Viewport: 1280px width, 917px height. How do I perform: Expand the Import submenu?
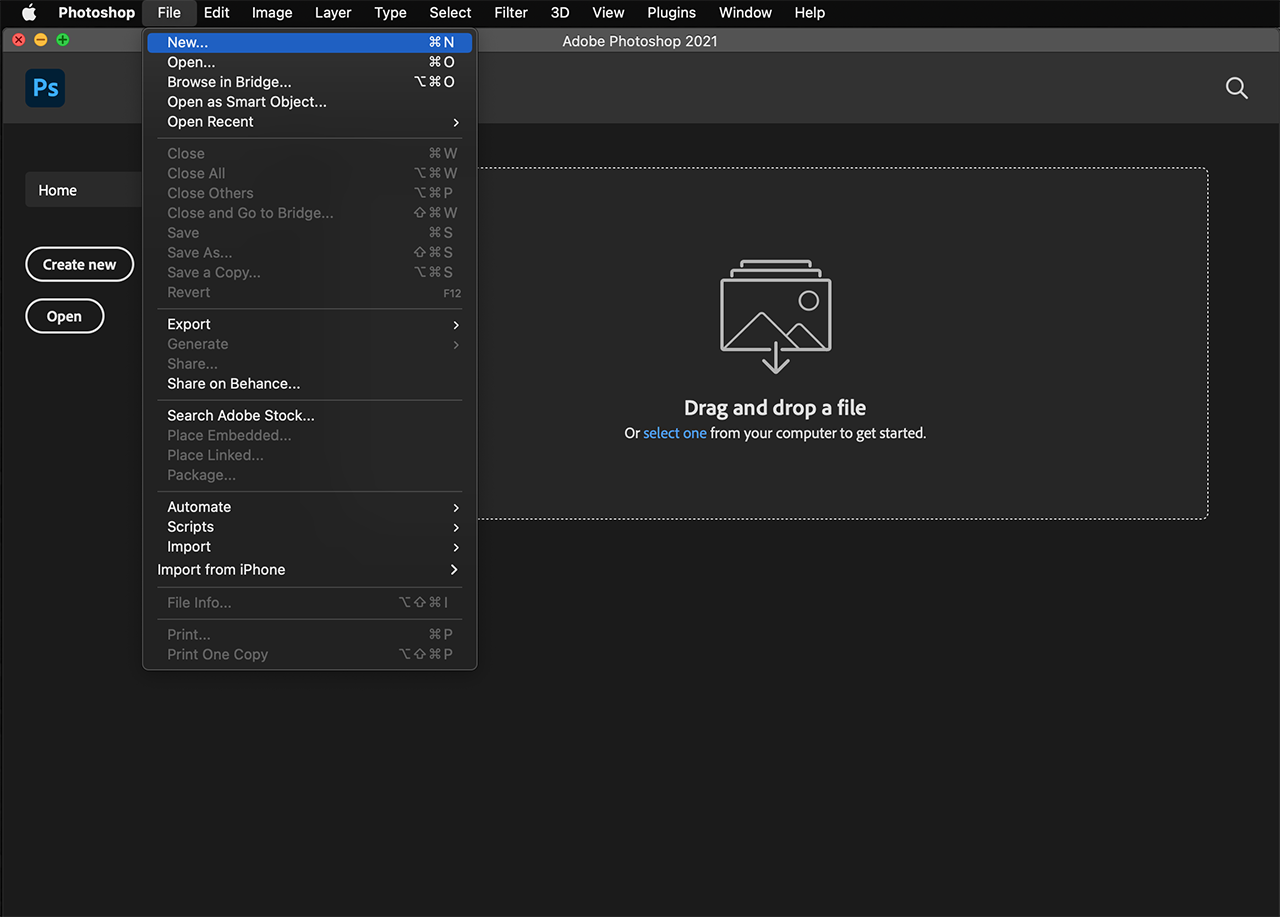pos(310,547)
